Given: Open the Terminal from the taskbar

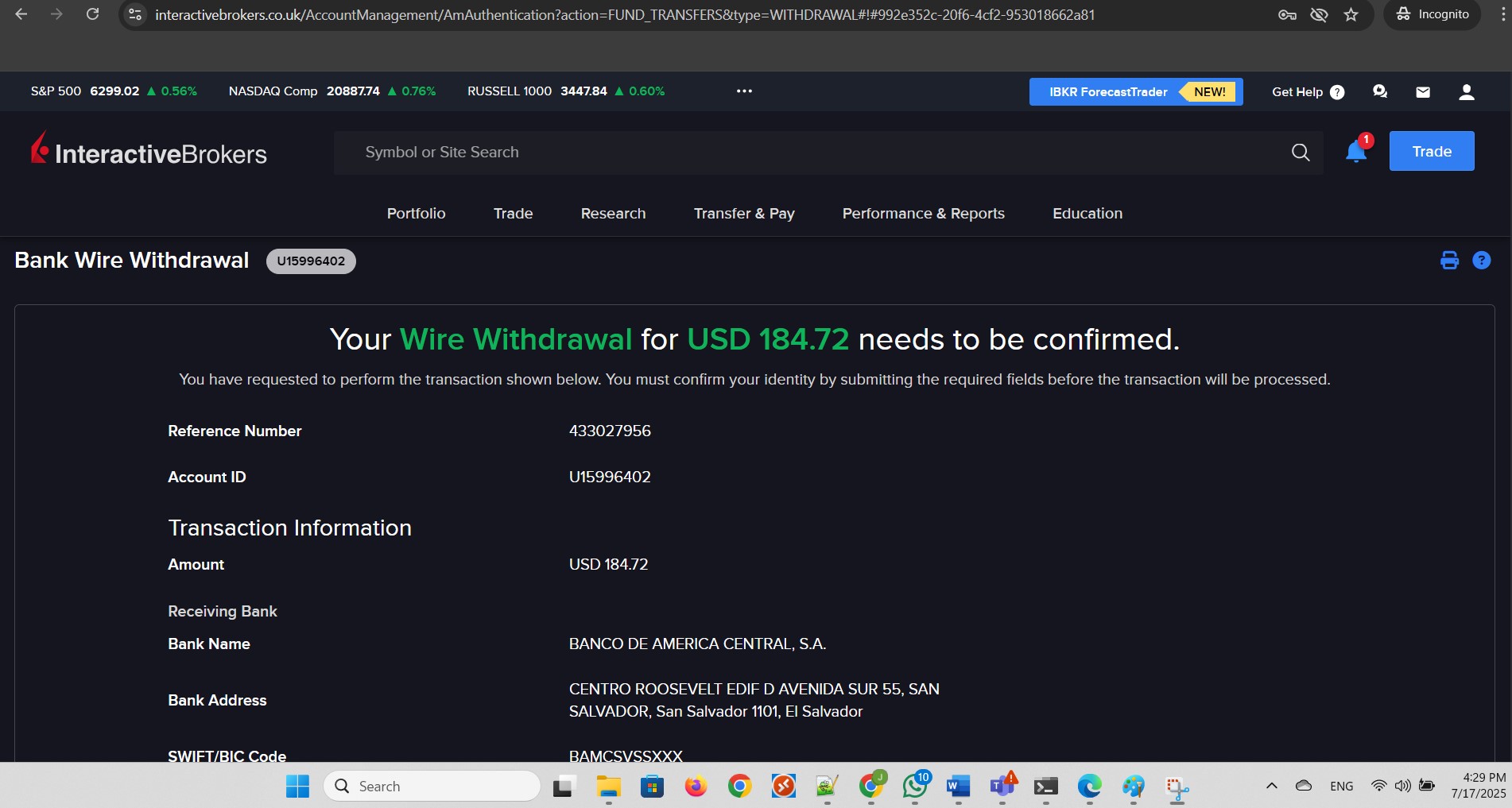Looking at the screenshot, I should point(1045,786).
